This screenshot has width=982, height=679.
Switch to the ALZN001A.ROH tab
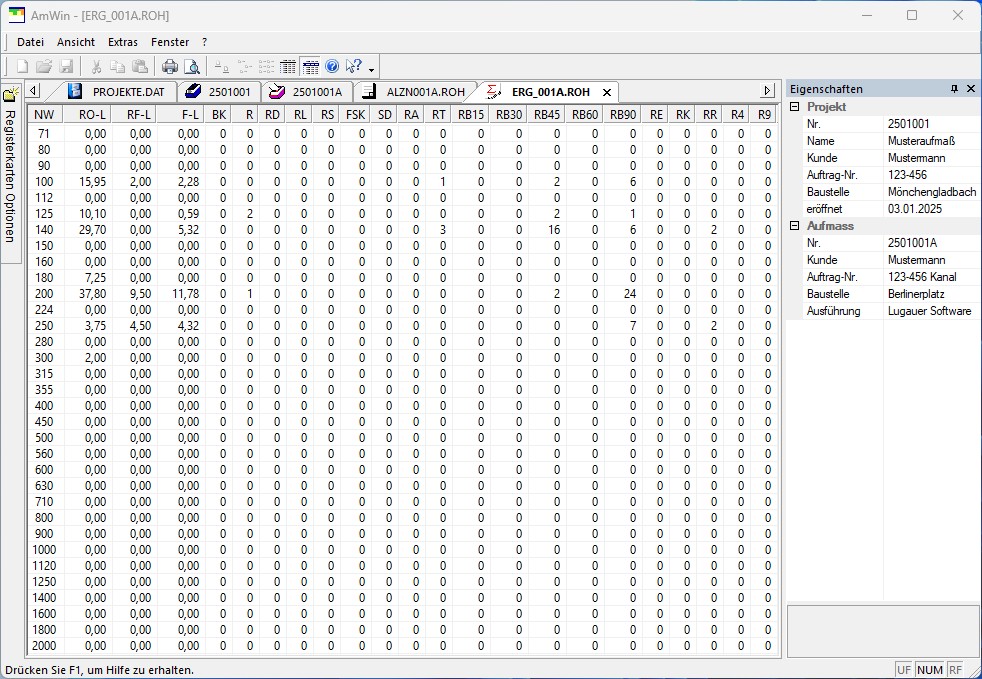[x=415, y=91]
